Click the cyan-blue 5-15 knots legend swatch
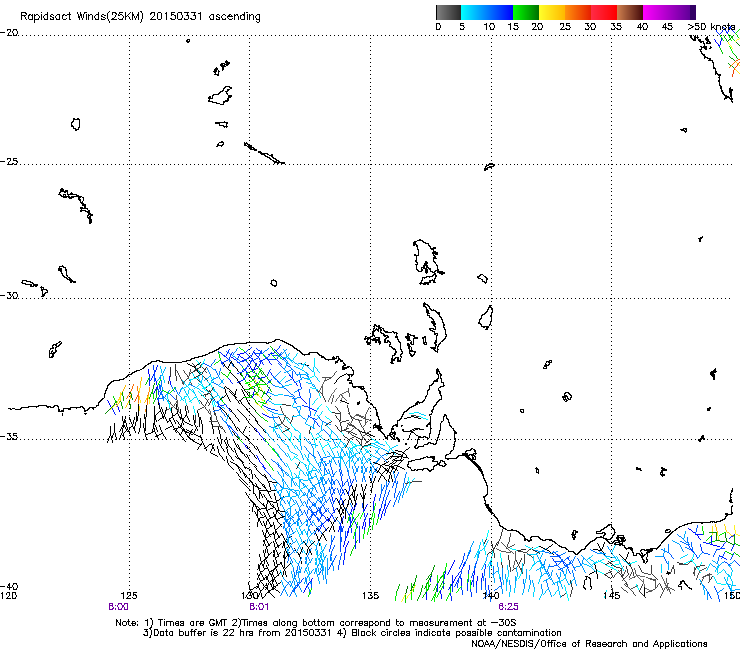The image size is (740, 650). point(487,12)
